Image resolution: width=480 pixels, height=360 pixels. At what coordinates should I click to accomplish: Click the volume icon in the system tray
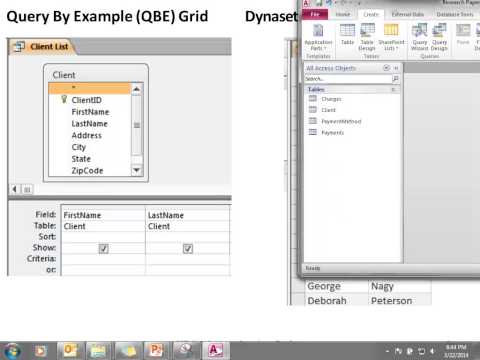click(x=432, y=351)
